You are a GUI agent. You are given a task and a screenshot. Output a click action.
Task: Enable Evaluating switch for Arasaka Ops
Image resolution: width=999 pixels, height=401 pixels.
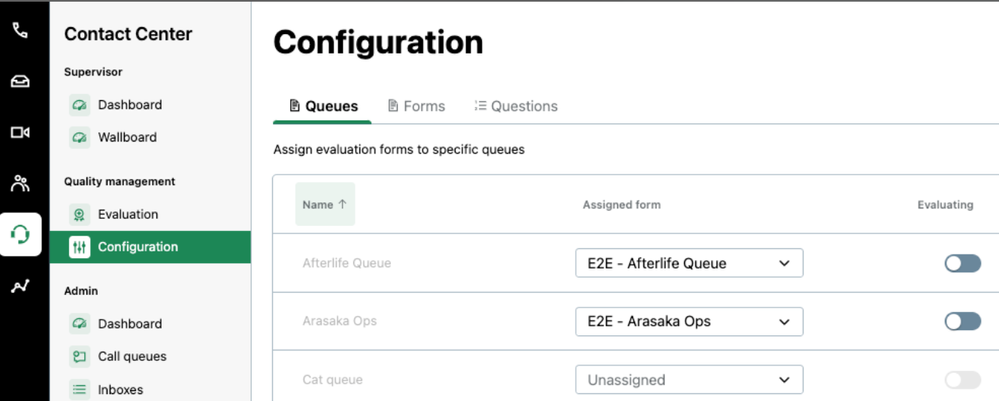(962, 321)
